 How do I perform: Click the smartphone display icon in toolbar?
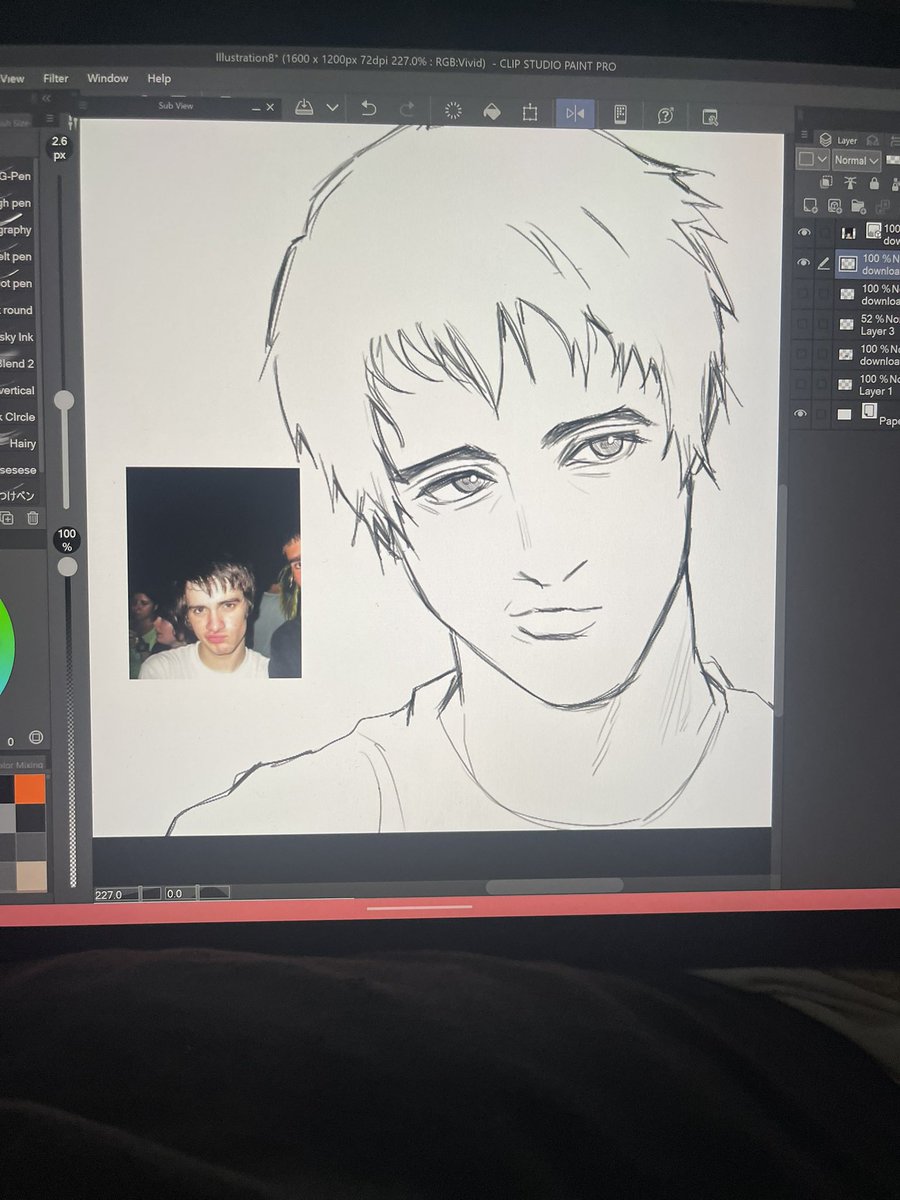(x=620, y=114)
